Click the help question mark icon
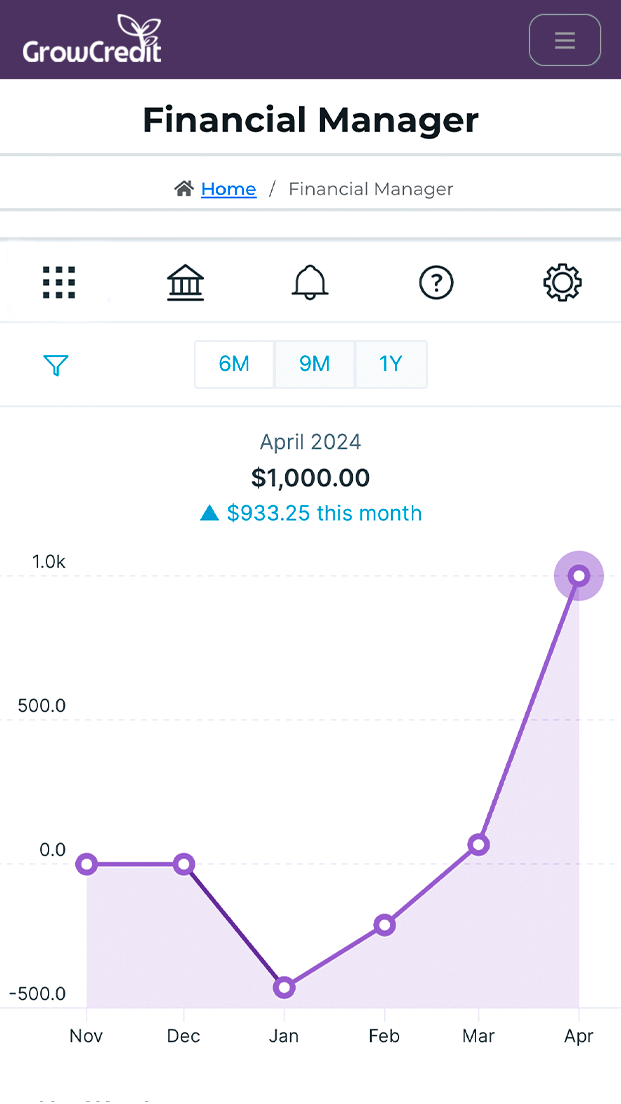Viewport: 621px width, 1104px height. pyautogui.click(x=437, y=283)
